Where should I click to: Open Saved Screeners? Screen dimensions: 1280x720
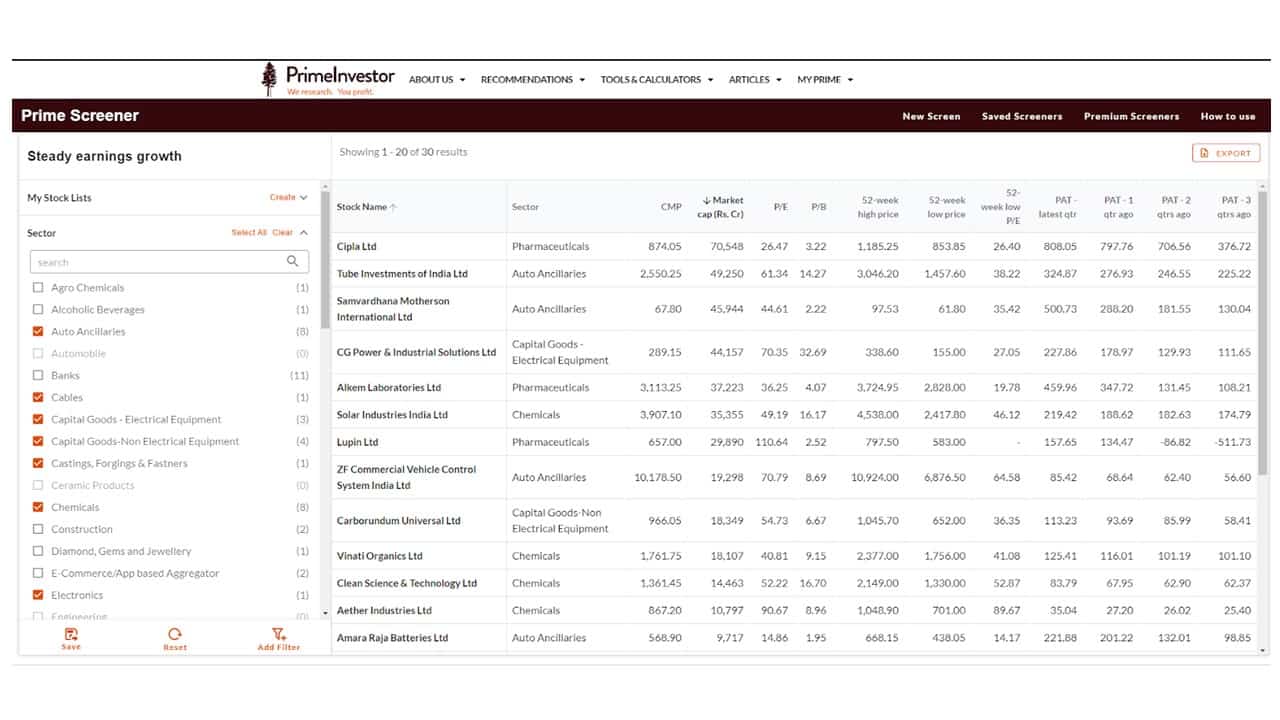click(1022, 116)
